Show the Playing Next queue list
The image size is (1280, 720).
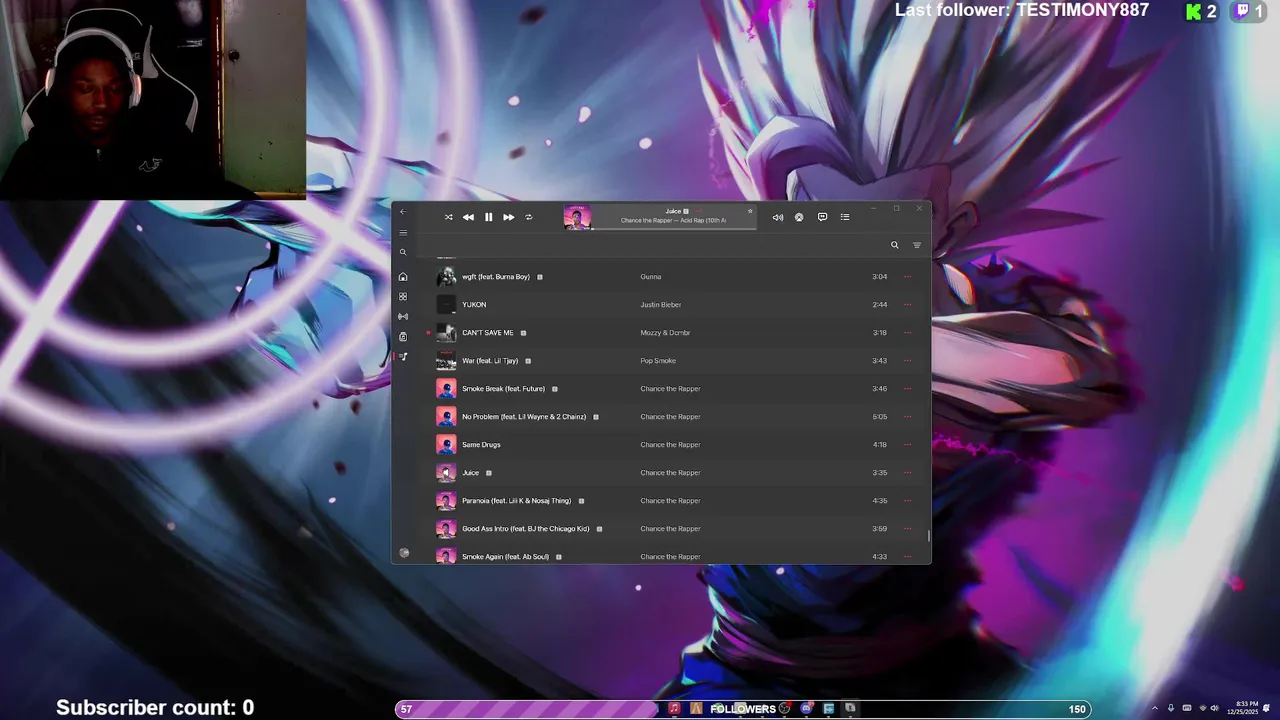(845, 217)
